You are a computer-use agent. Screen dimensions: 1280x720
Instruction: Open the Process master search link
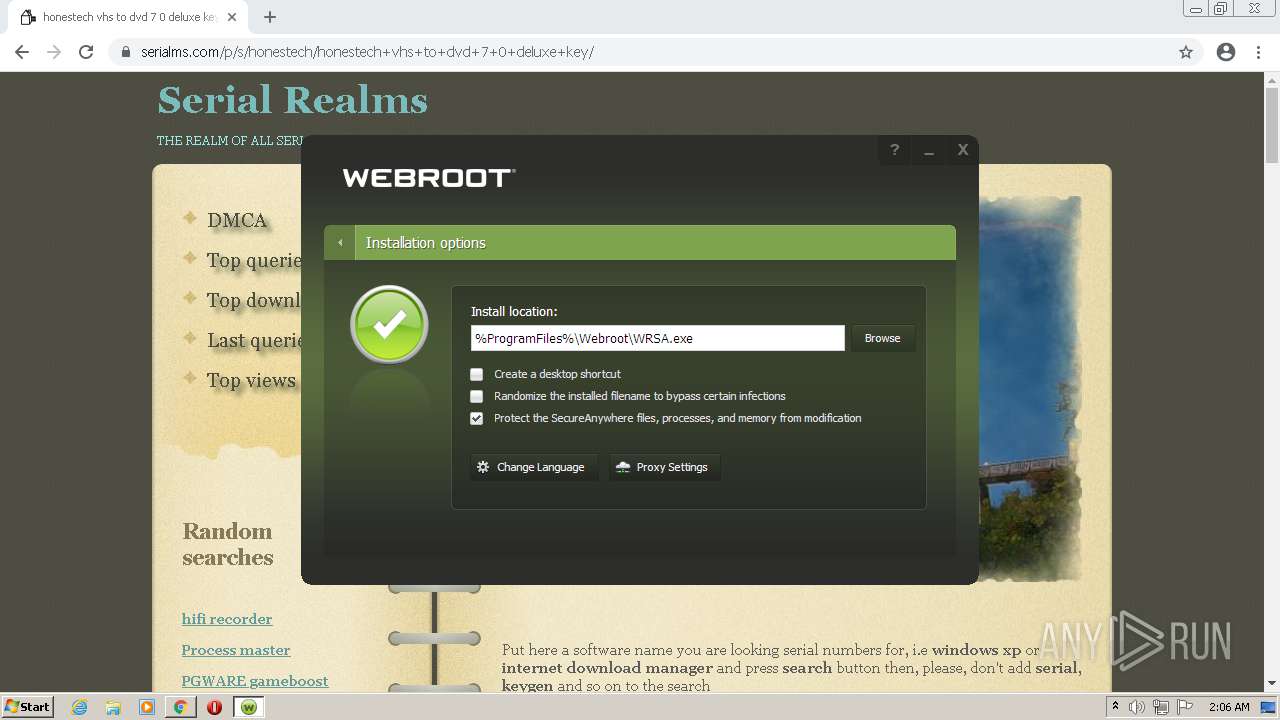tap(236, 650)
